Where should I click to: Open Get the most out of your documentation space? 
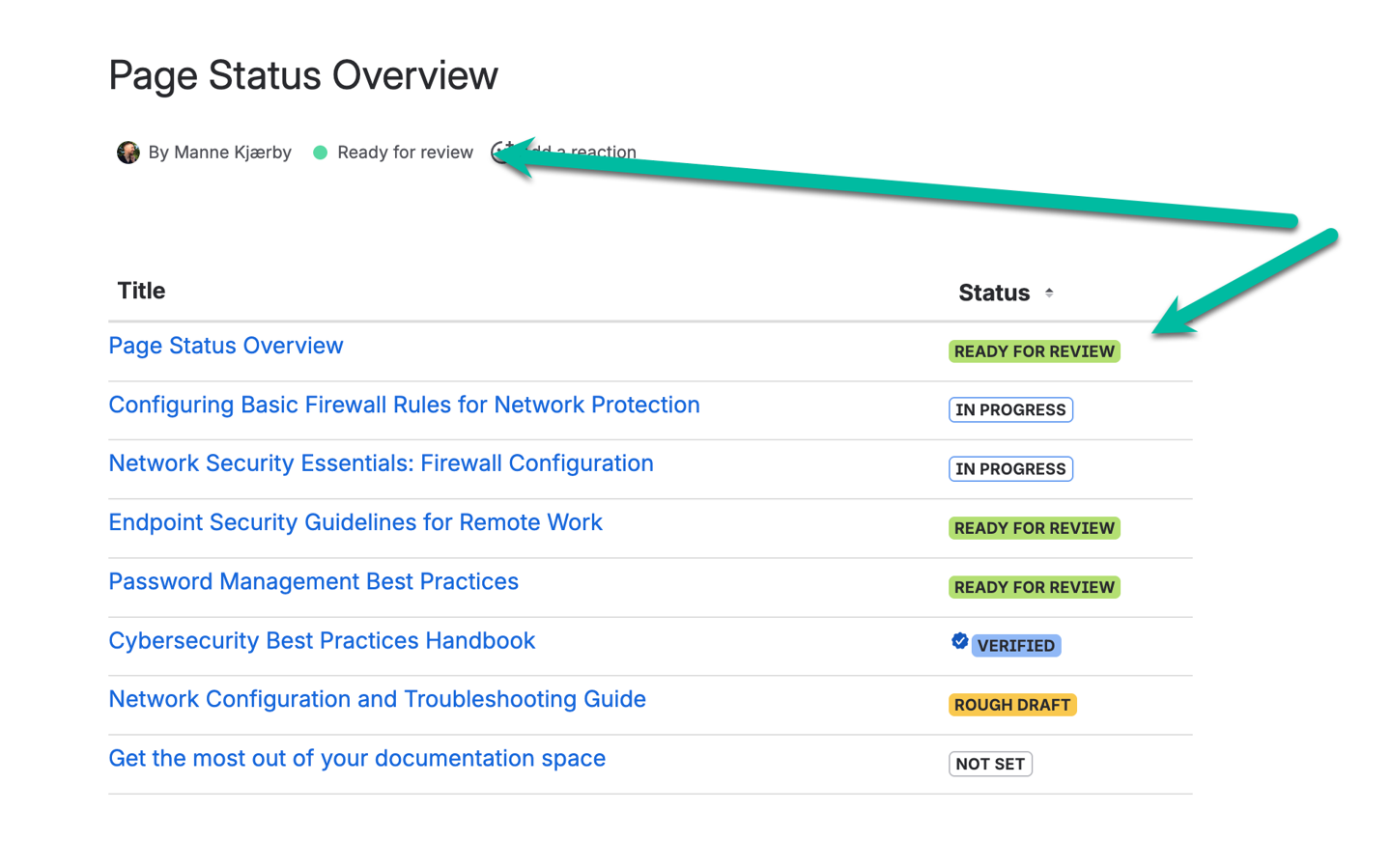[x=356, y=758]
